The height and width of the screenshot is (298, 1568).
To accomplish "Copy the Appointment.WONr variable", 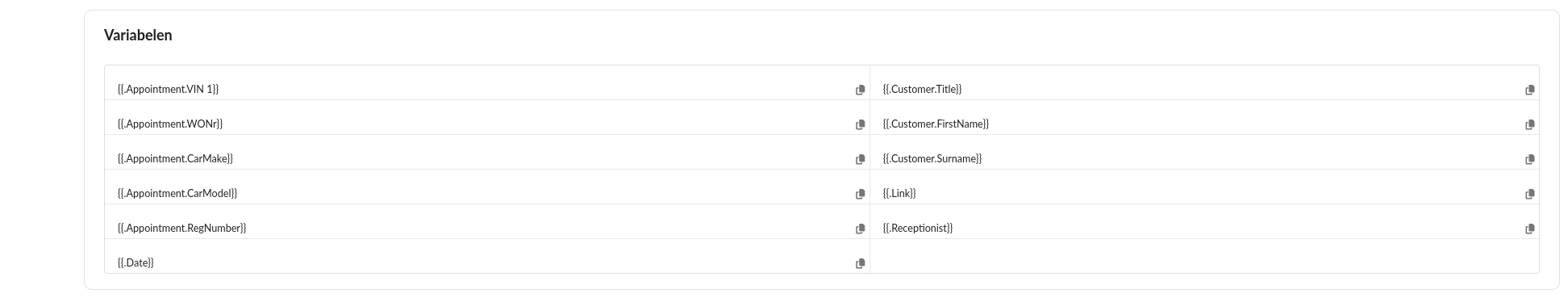I will point(860,124).
